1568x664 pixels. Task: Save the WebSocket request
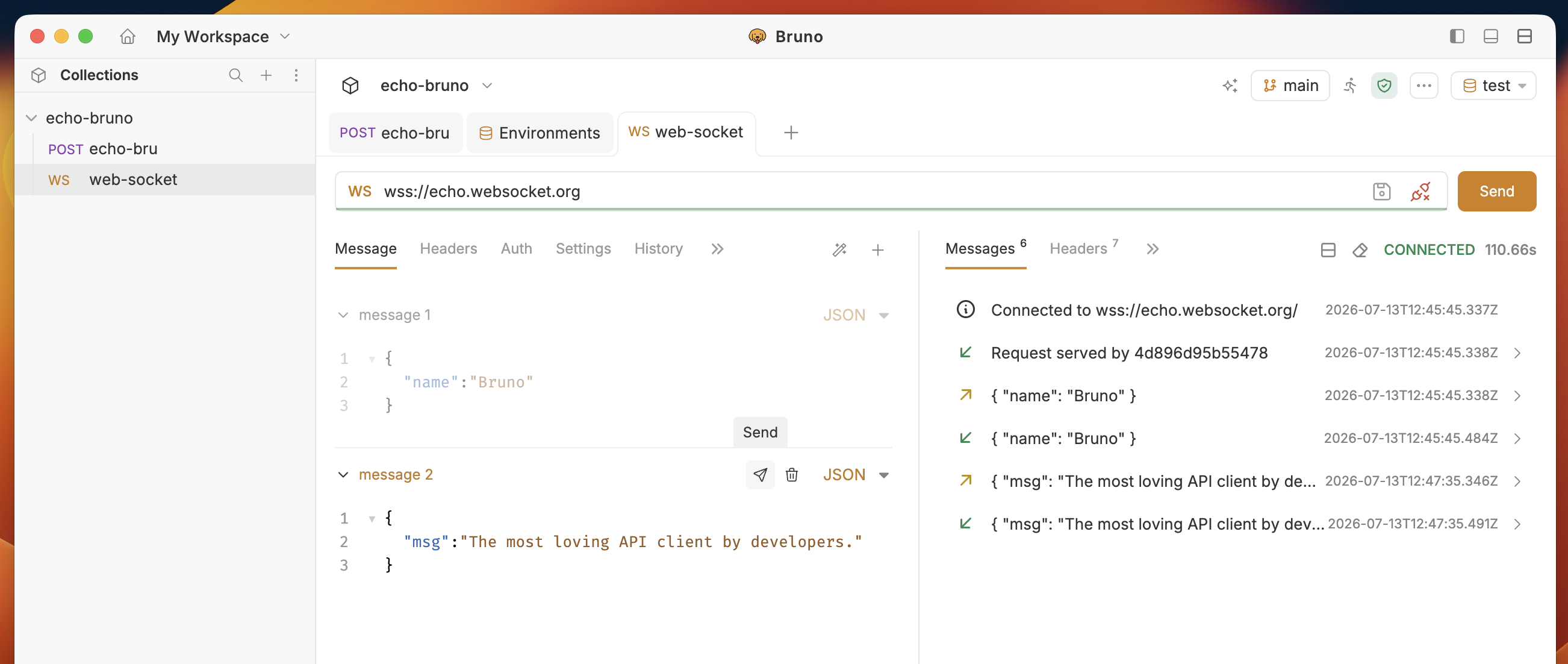coord(1382,191)
